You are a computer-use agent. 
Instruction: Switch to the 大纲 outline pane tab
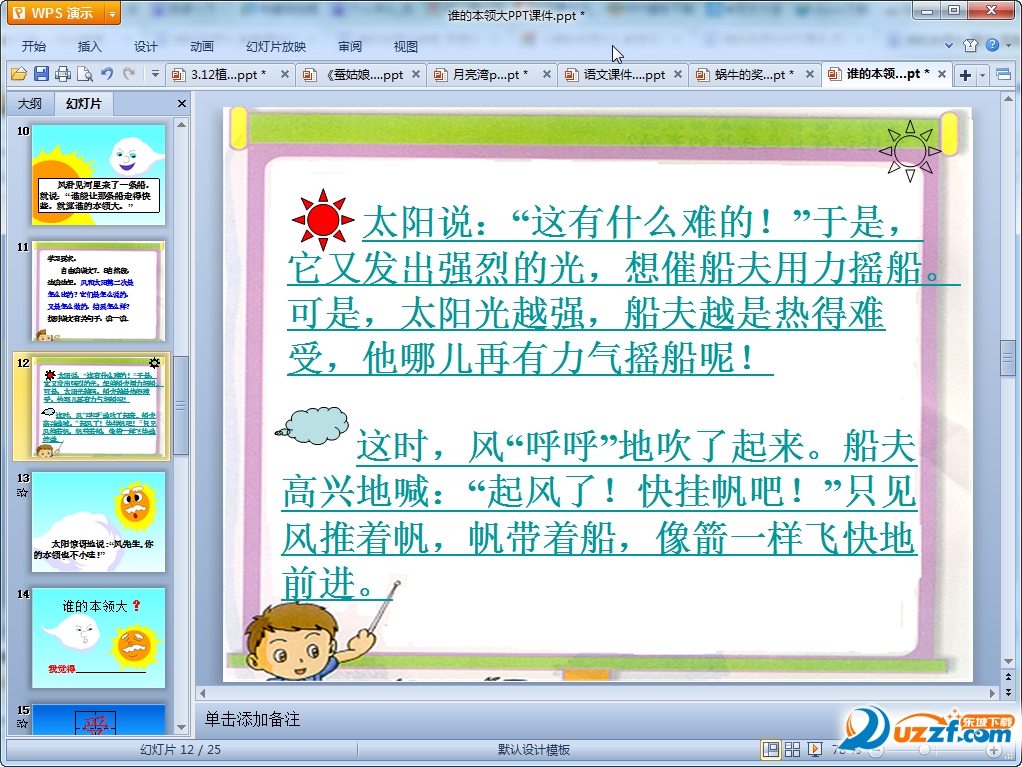(30, 104)
